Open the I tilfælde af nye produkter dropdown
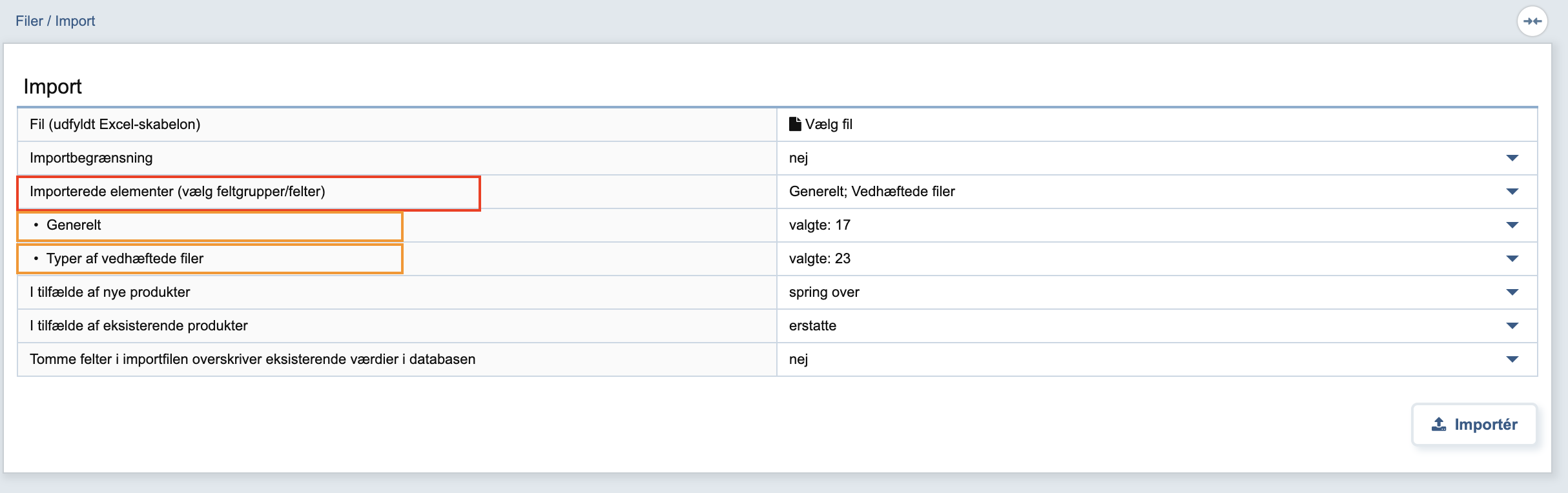The width and height of the screenshot is (1568, 493). (x=1512, y=292)
